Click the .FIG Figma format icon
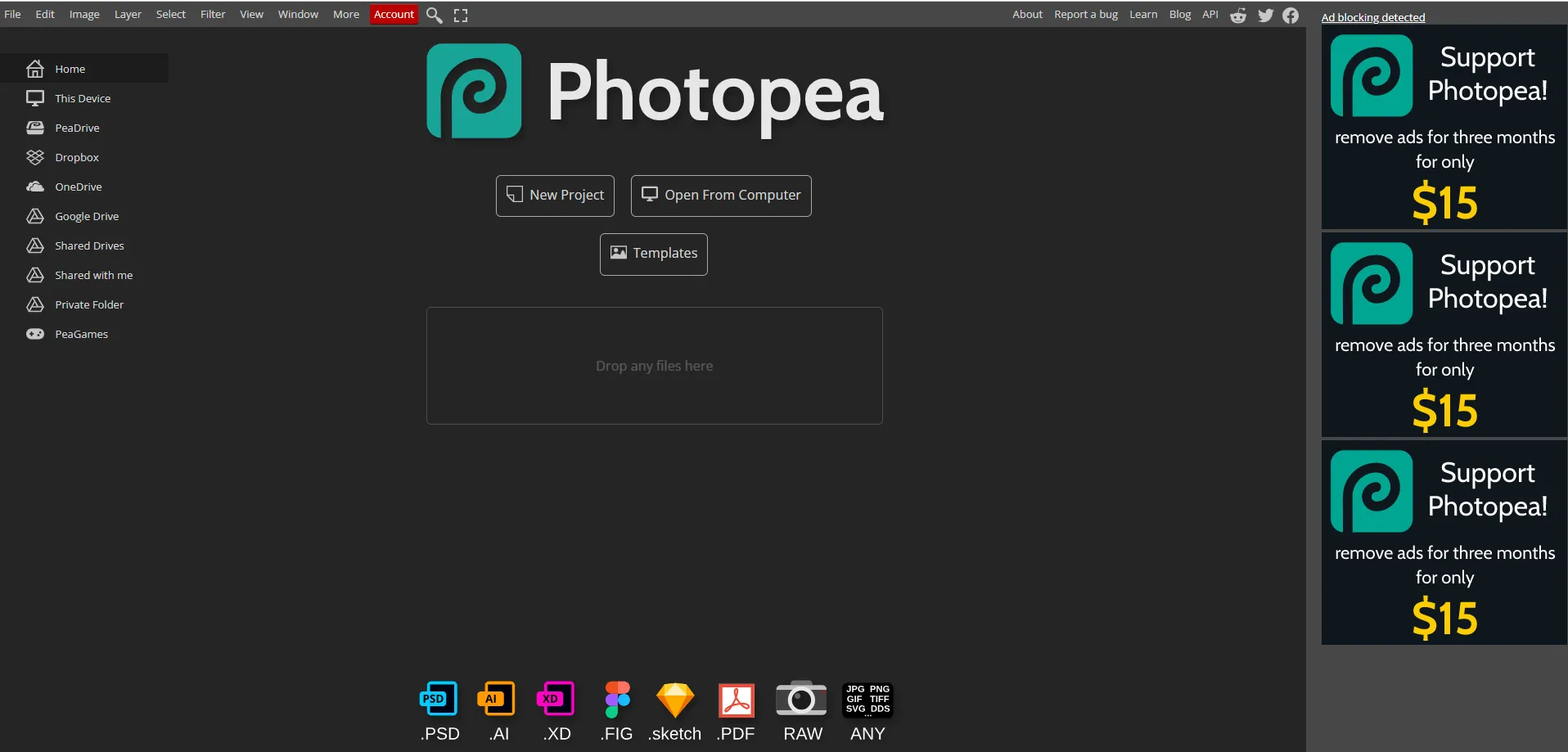Screen dimensions: 1568x752 click(x=617, y=700)
